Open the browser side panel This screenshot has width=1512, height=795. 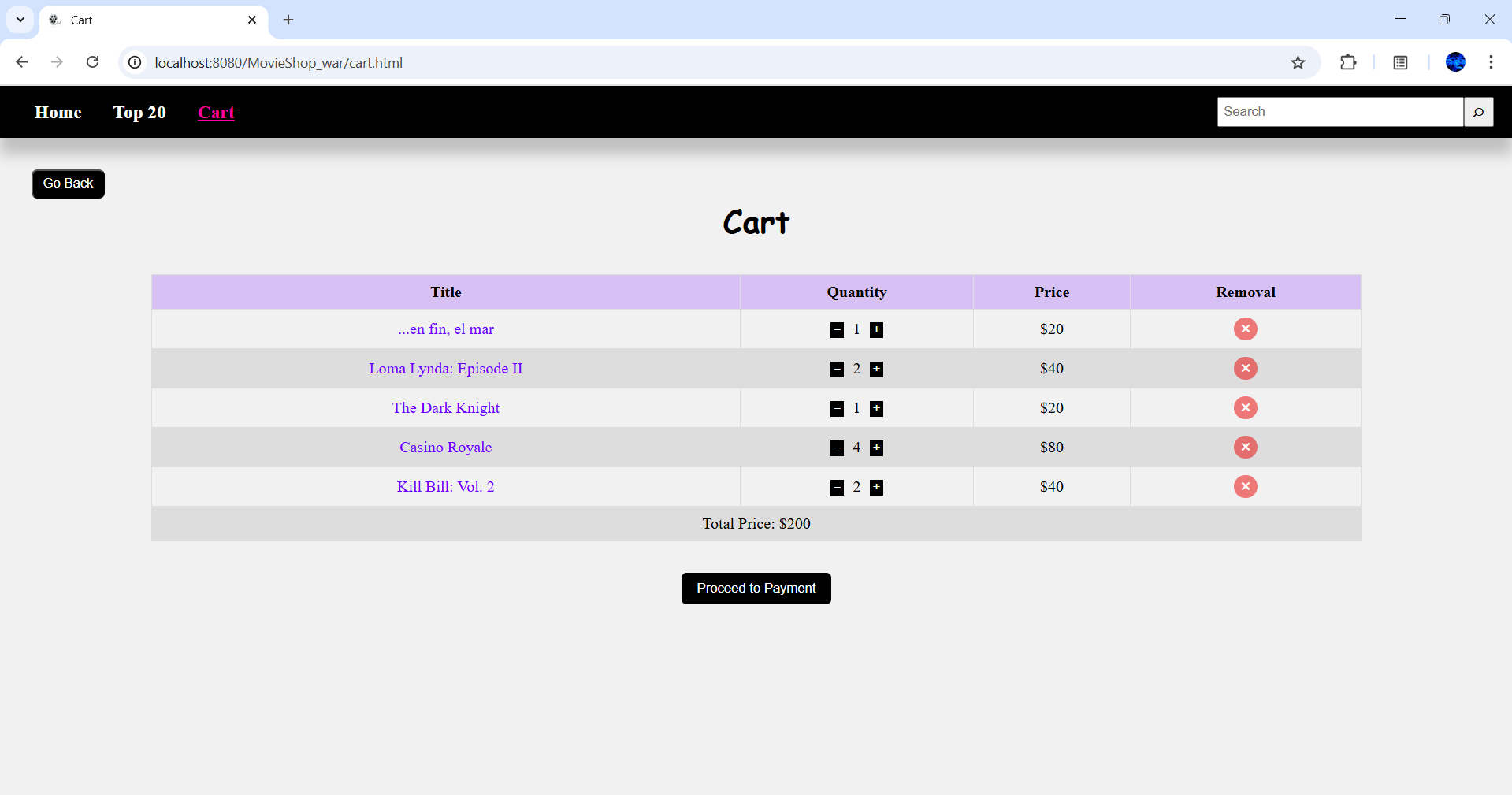click(1400, 62)
